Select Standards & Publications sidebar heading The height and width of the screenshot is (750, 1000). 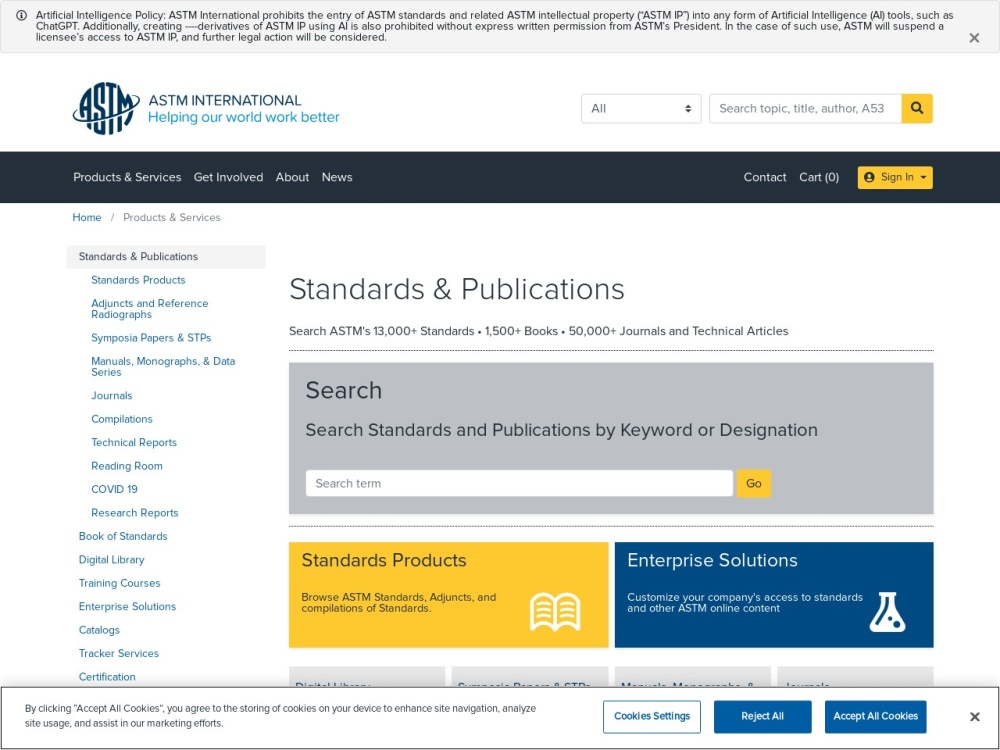pyautogui.click(x=166, y=256)
